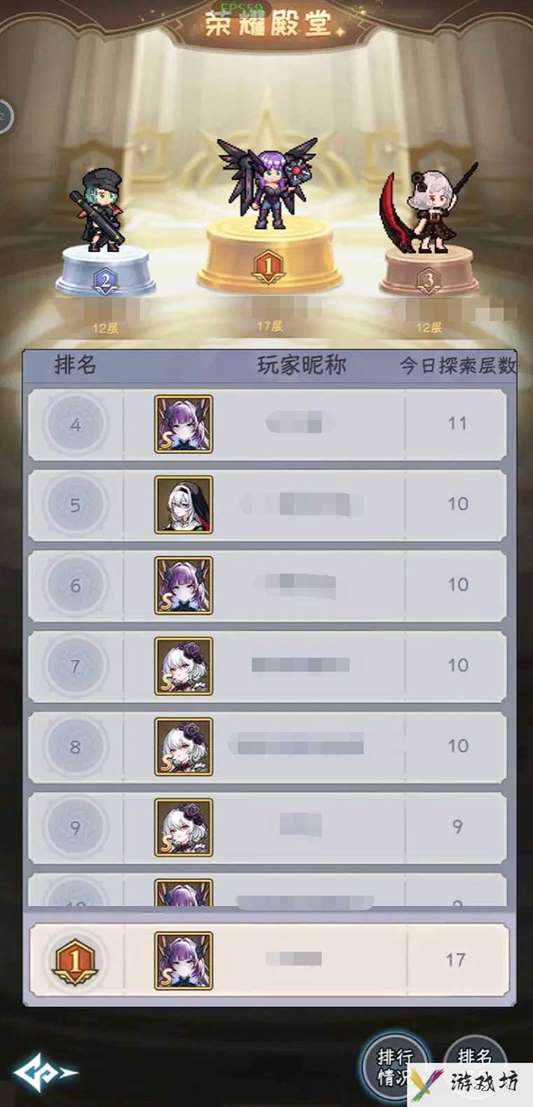Select the rank 5 hooded character avatar
Screen dimensions: 533x1107
[184, 504]
